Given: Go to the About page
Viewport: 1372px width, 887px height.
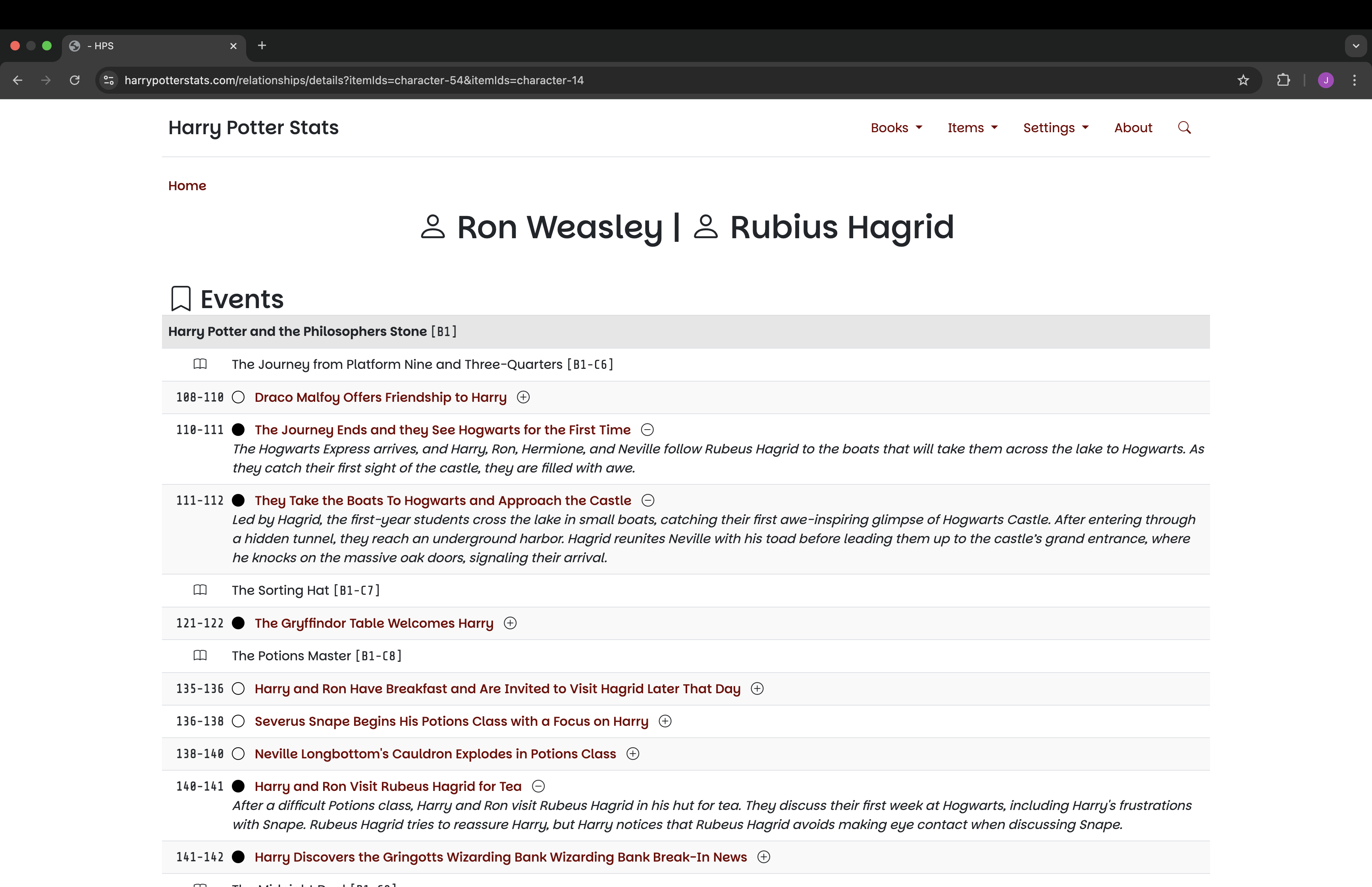Looking at the screenshot, I should click(x=1133, y=128).
